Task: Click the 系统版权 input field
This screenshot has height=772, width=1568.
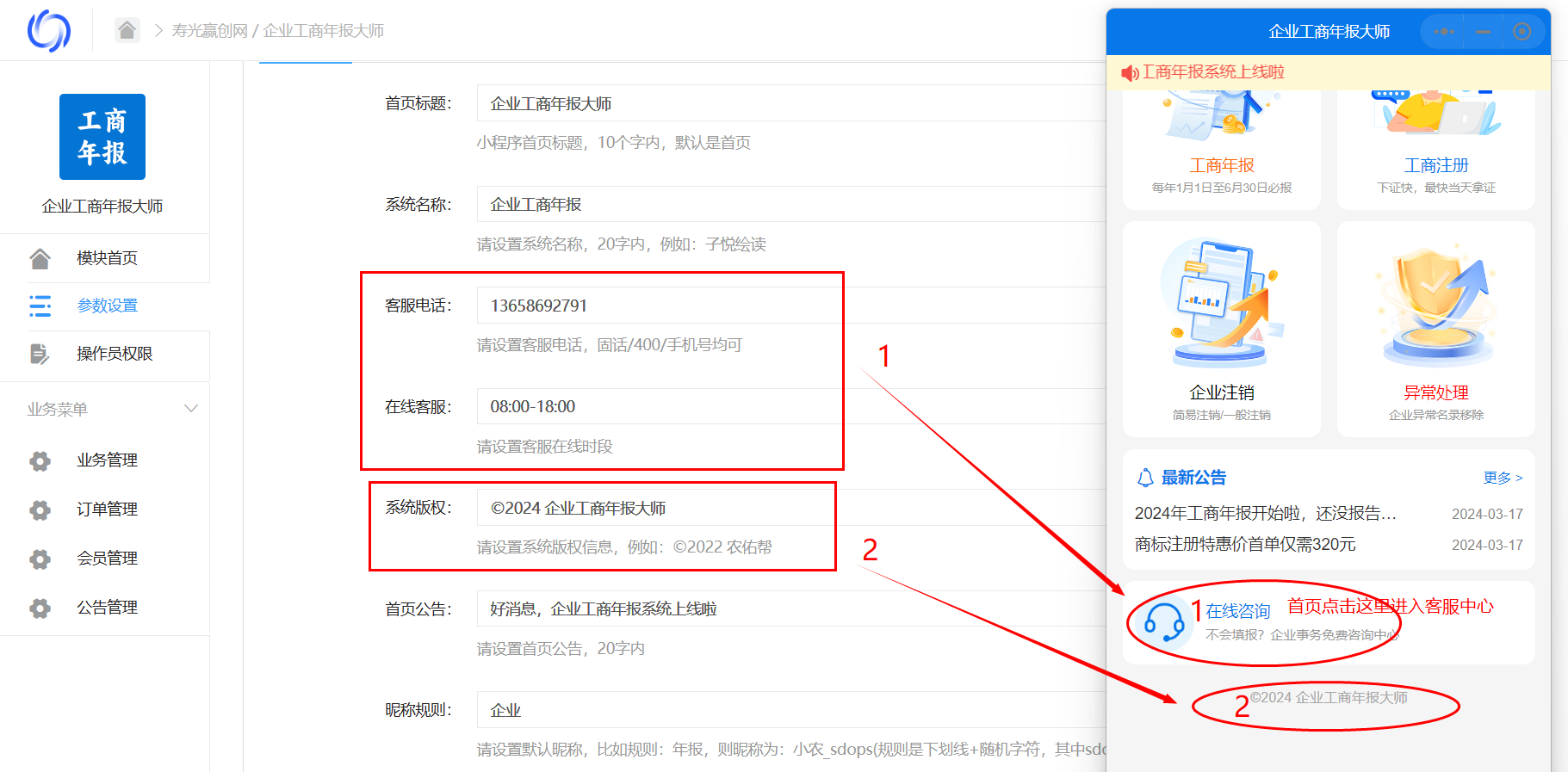Action: pyautogui.click(x=791, y=508)
